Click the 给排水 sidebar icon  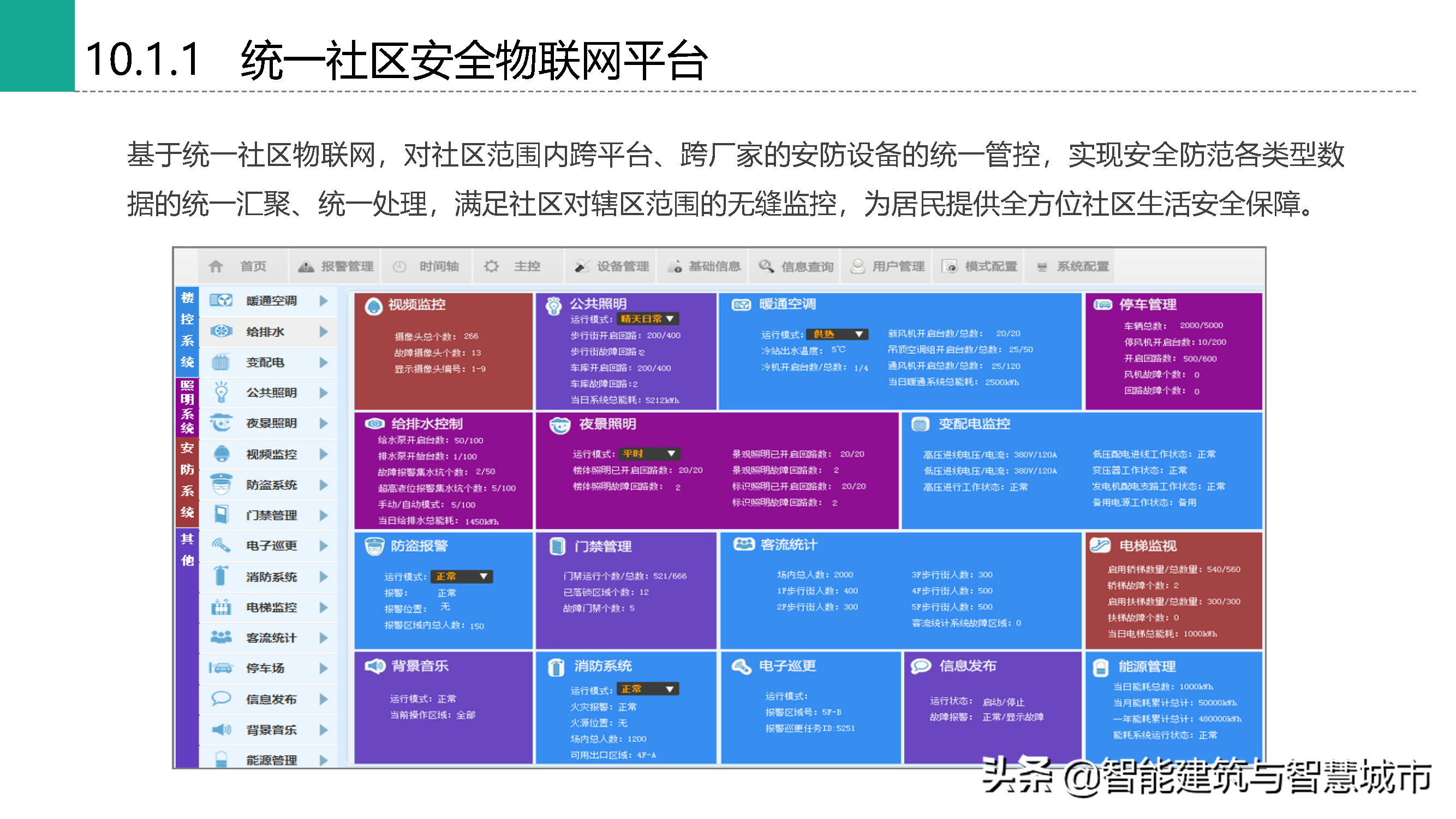pyautogui.click(x=221, y=331)
